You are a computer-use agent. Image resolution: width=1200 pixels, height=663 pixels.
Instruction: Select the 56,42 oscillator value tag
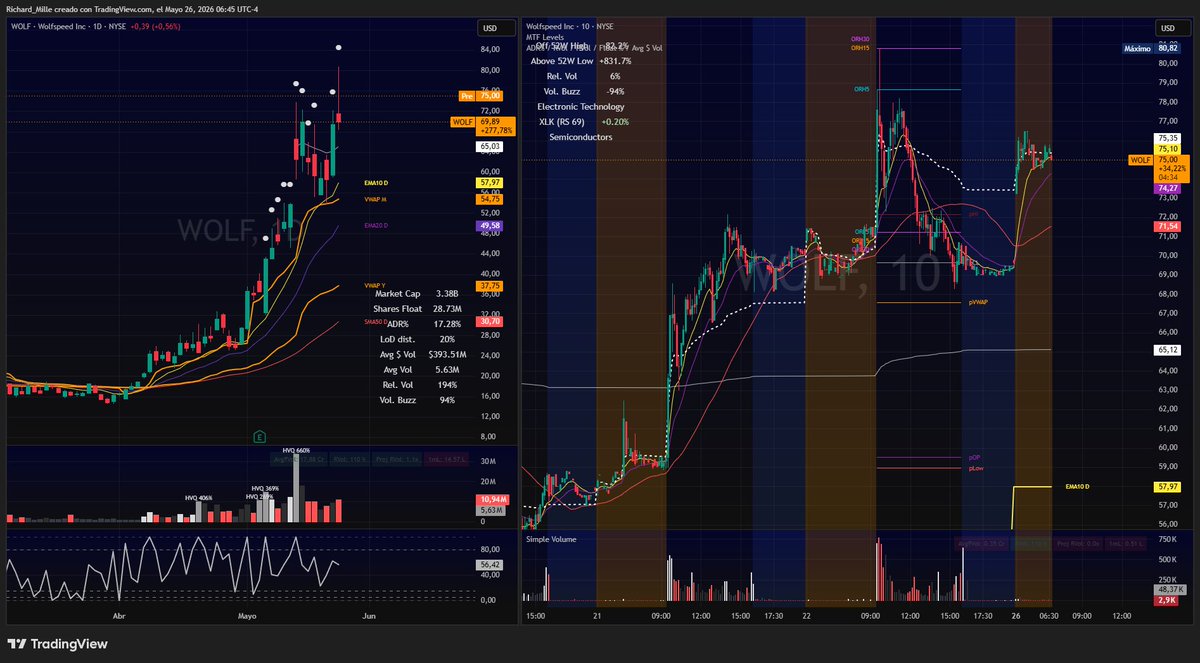coord(490,564)
